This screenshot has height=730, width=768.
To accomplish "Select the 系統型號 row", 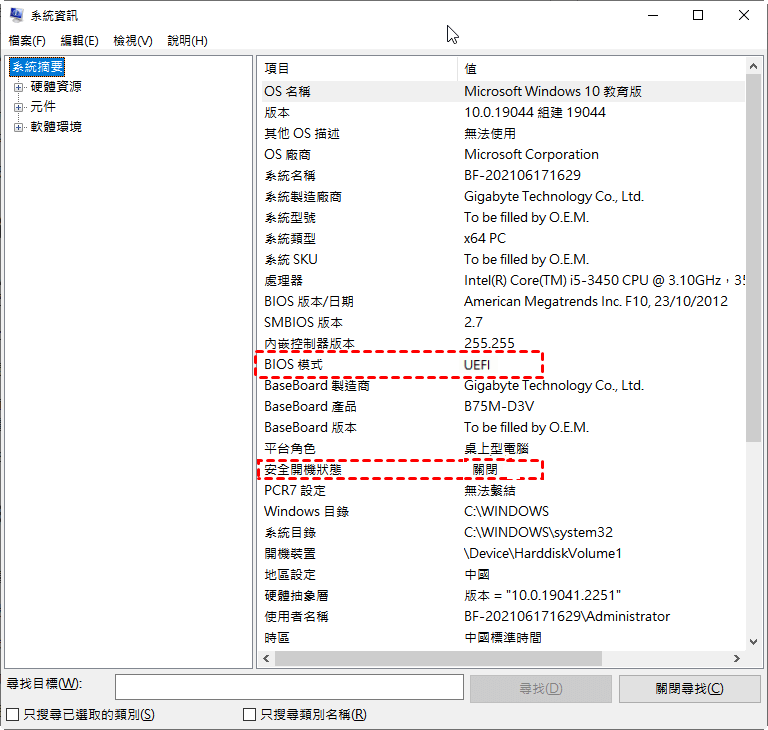I will point(503,218).
